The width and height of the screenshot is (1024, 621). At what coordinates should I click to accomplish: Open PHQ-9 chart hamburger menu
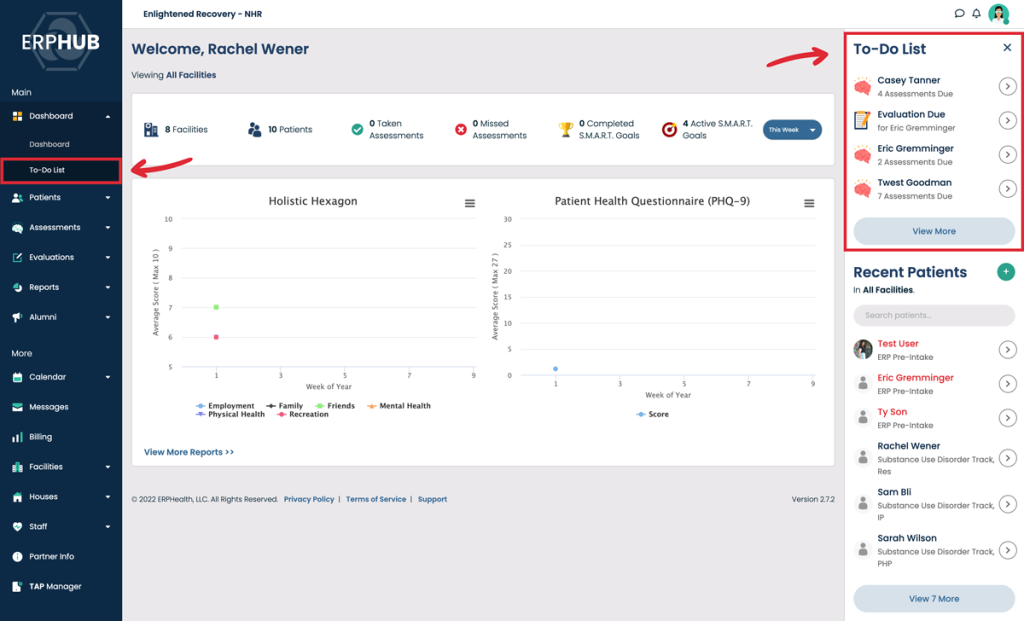(808, 203)
